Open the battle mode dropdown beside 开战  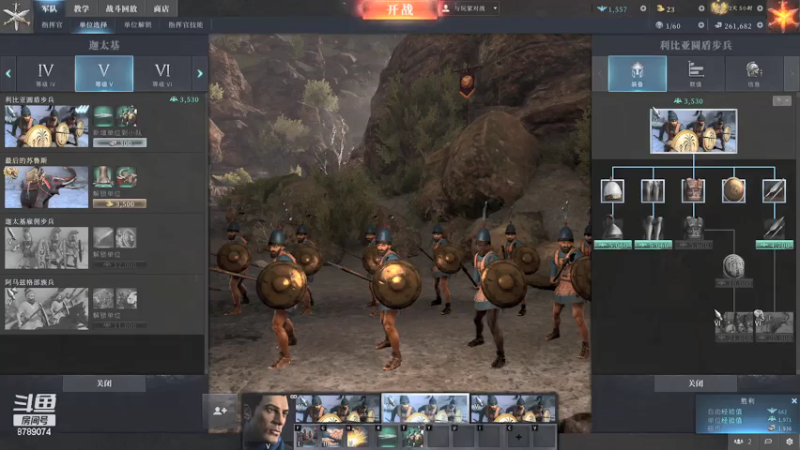pyautogui.click(x=470, y=8)
